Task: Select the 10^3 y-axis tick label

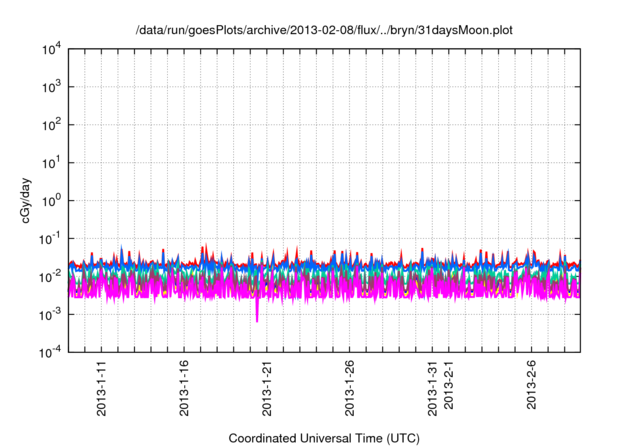Action: tap(51, 87)
